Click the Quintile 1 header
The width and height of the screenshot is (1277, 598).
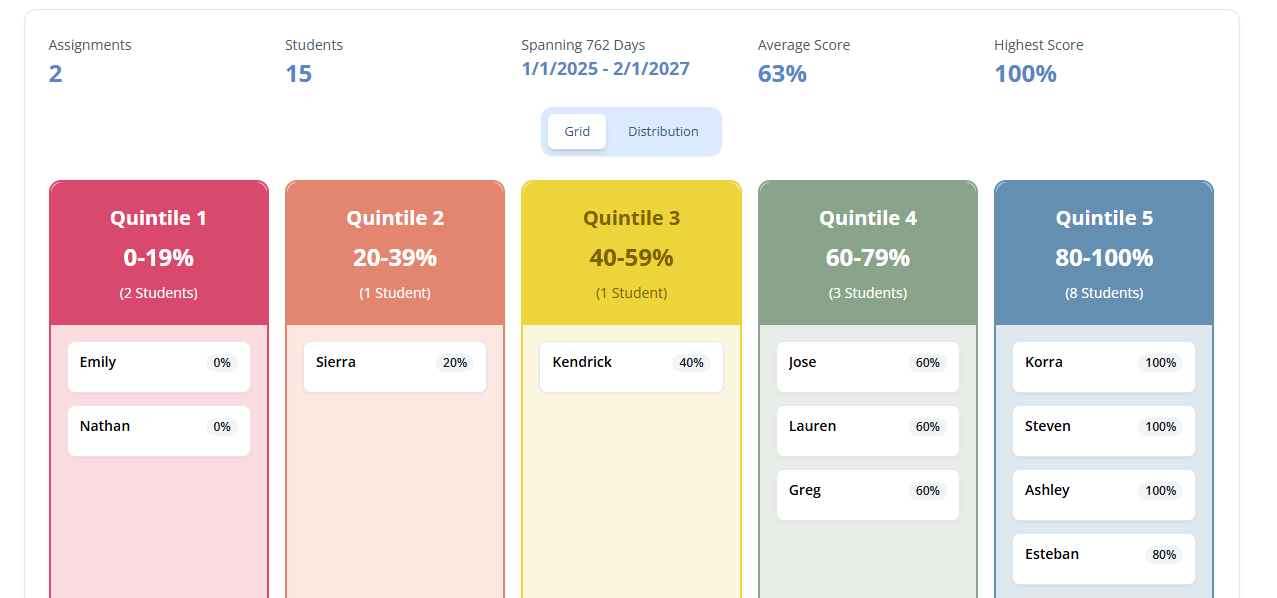tap(159, 253)
